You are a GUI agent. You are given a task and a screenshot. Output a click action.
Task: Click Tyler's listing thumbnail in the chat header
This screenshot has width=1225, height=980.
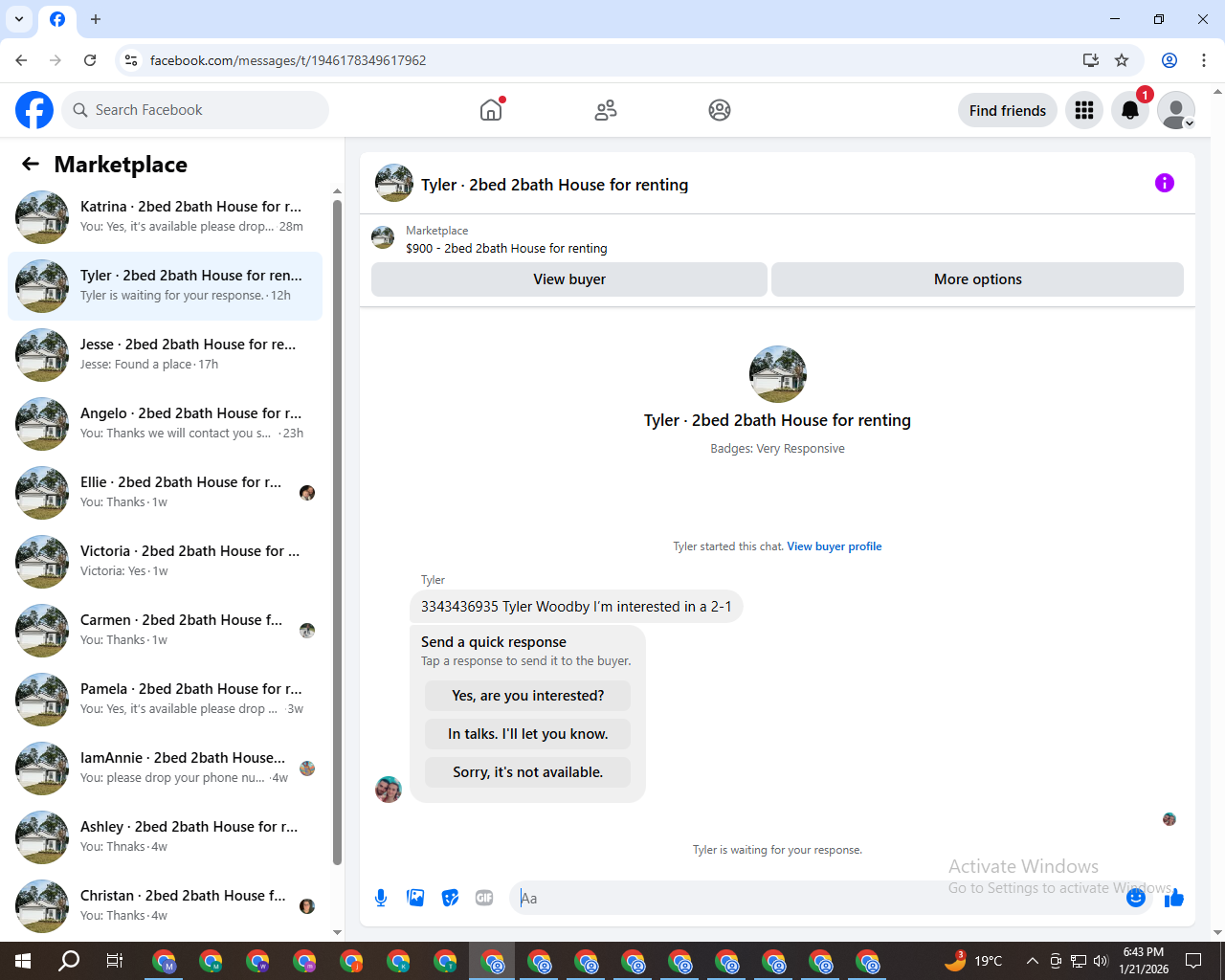tap(394, 183)
